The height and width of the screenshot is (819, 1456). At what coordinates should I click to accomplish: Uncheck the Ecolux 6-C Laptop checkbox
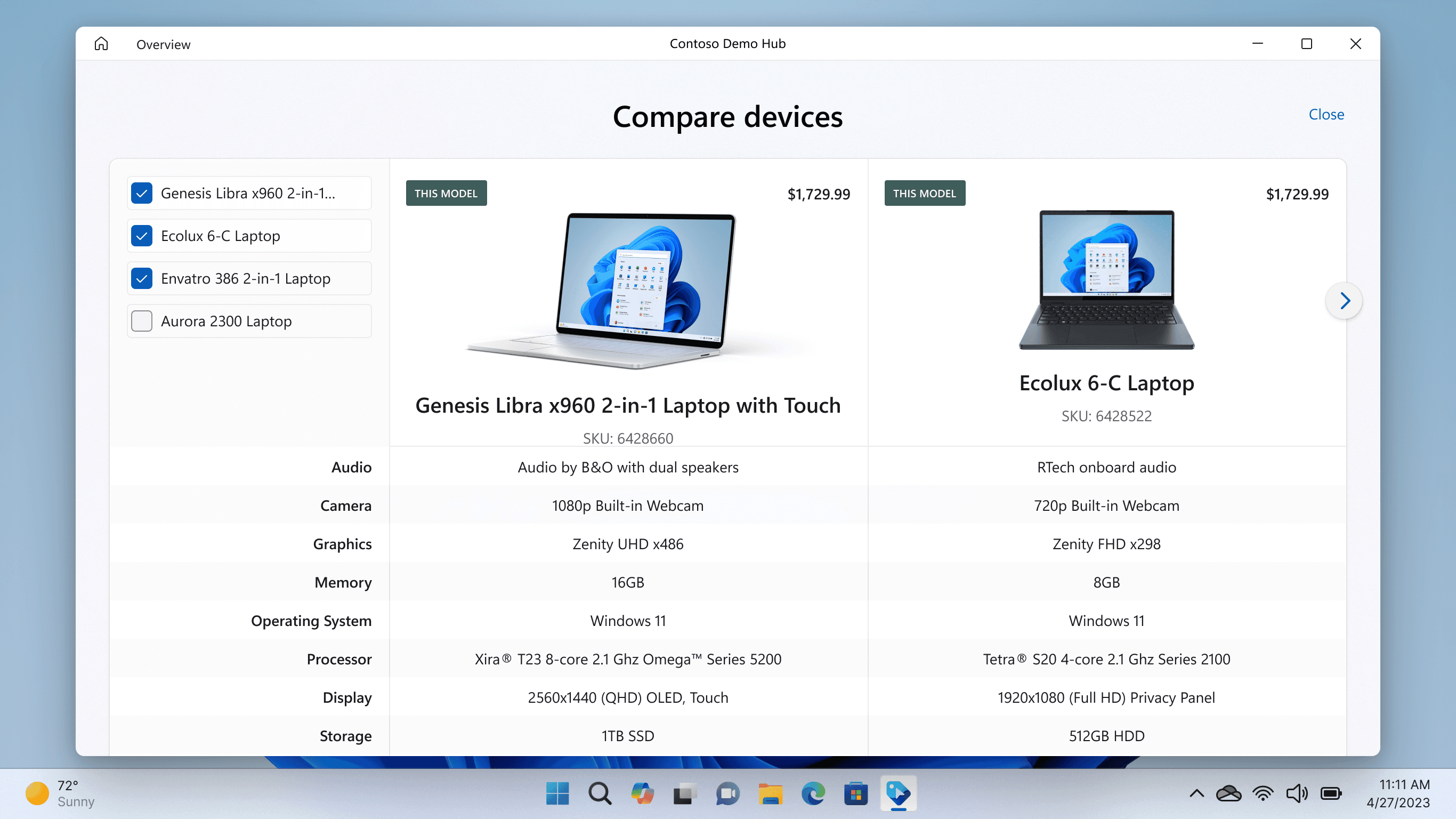[141, 236]
